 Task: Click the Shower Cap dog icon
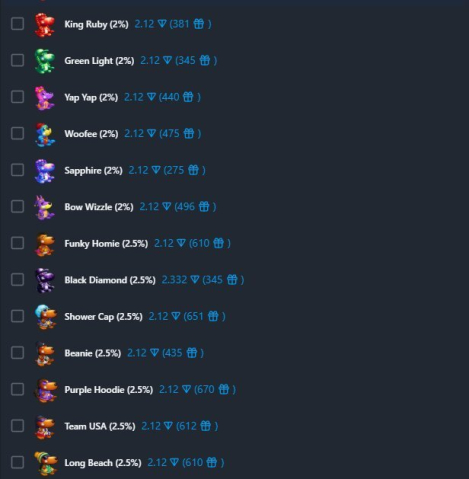click(x=45, y=316)
